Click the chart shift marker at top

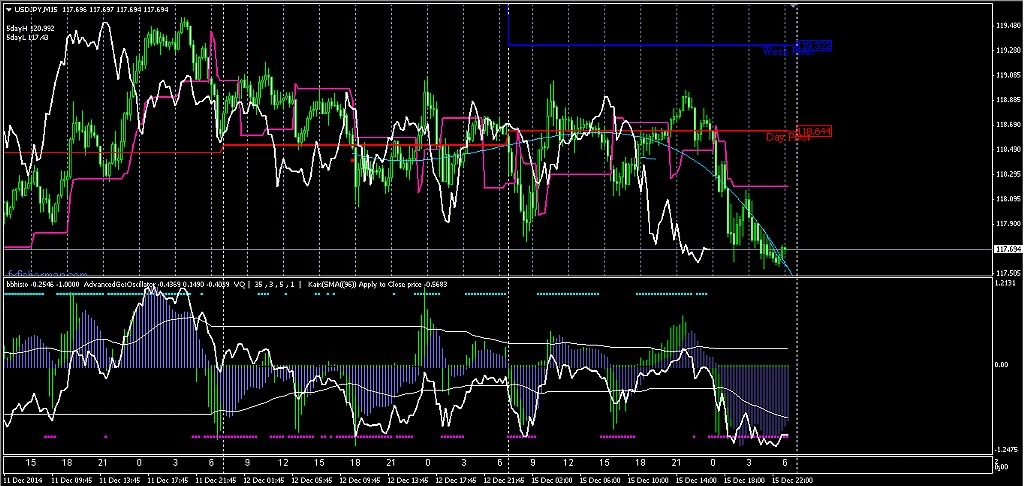[796, 6]
